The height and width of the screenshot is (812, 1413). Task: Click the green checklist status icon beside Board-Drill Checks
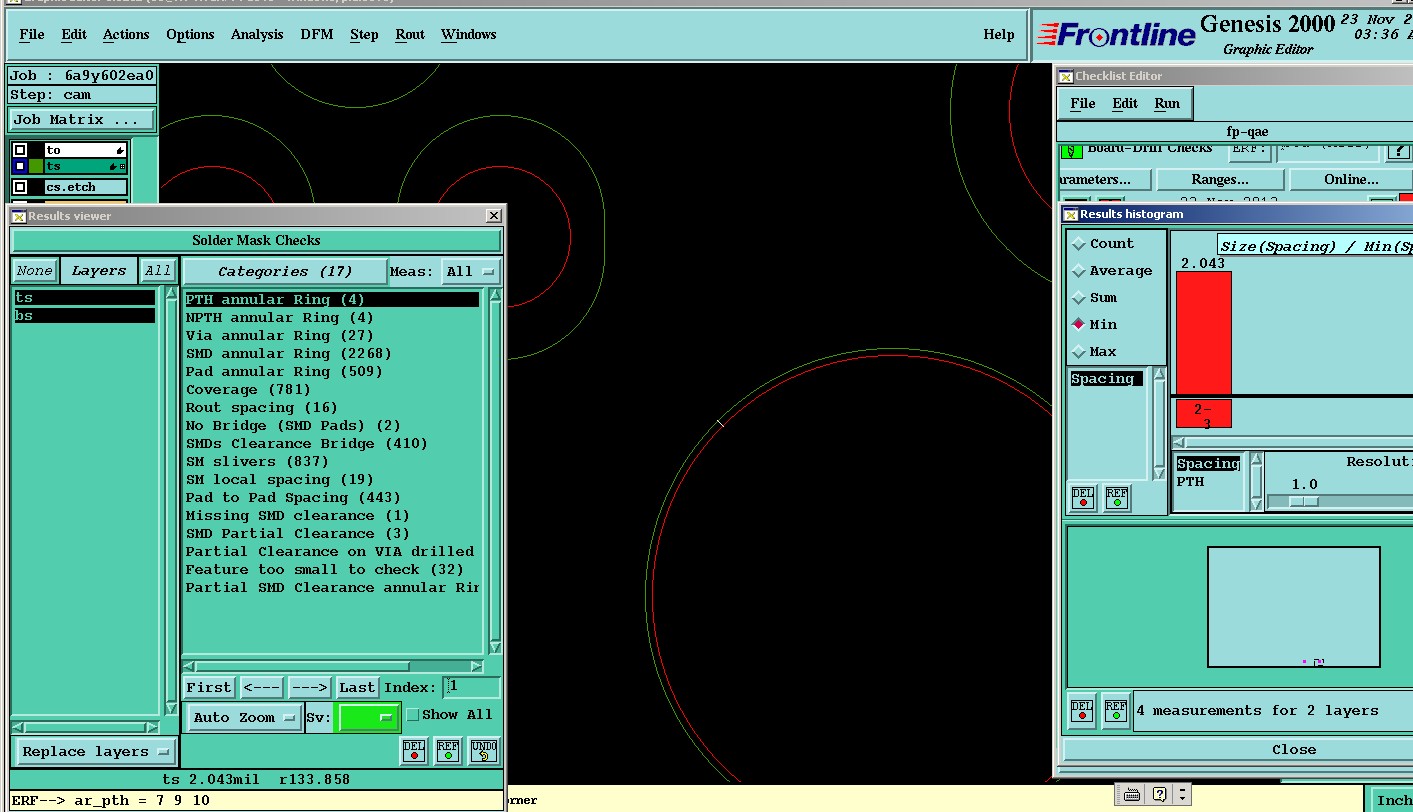[1072, 151]
